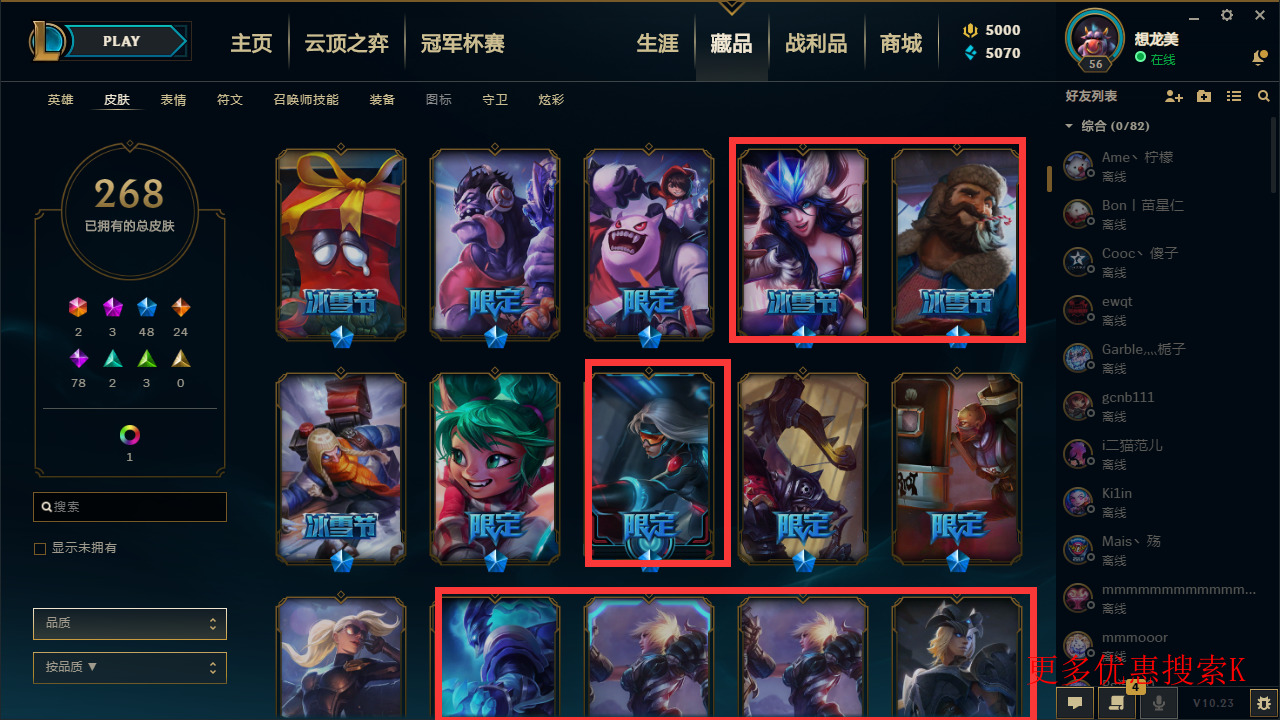1280x720 pixels.
Task: Mute the voice microphone icon
Action: pos(1159,703)
